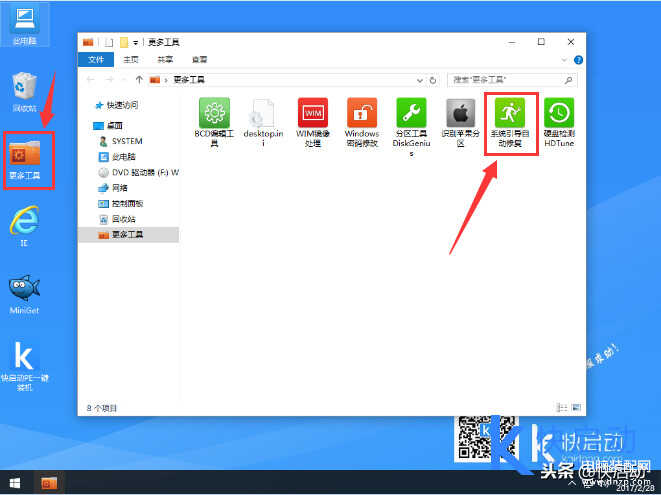
Task: Refresh the current folder view
Action: click(433, 80)
